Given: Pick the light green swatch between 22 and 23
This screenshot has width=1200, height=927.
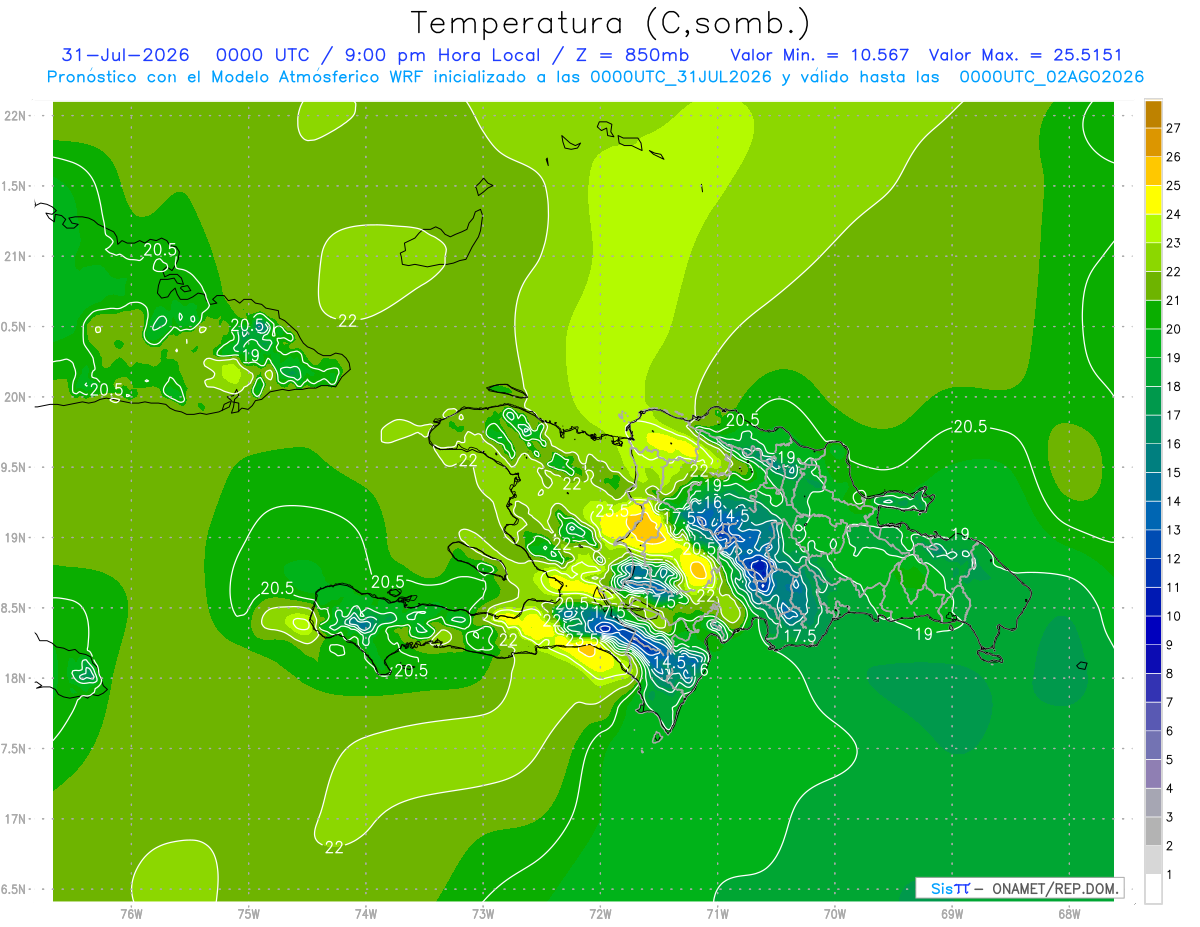Looking at the screenshot, I should click(1153, 258).
